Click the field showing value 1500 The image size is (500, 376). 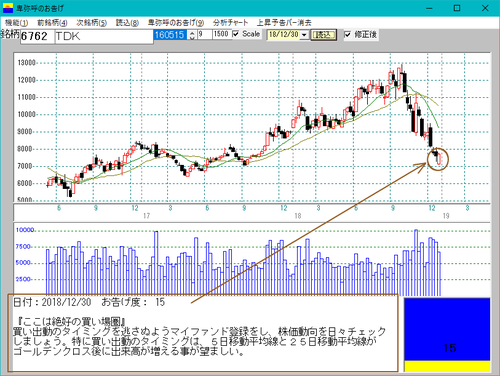pos(221,34)
